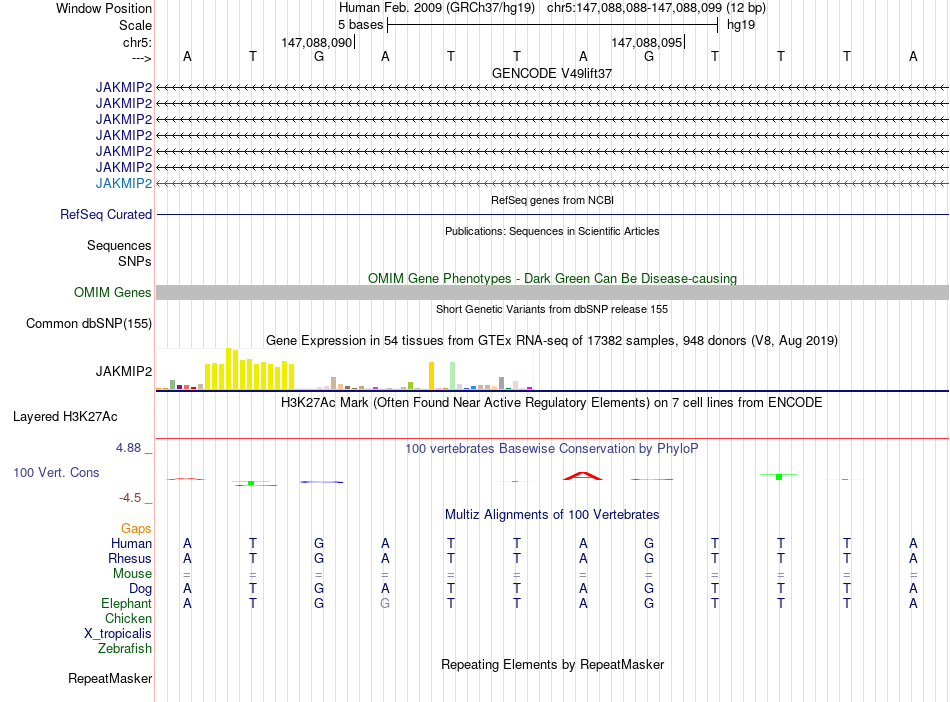Click the topmost JAKMIP2 transcript label under GENCODE

coord(124,87)
